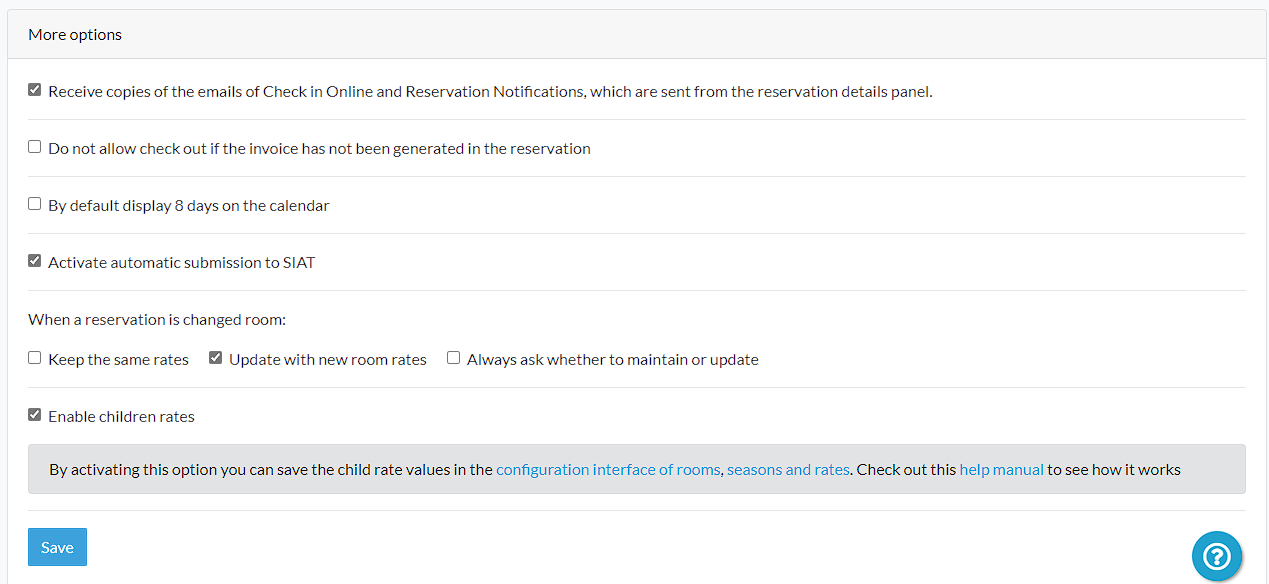The image size is (1269, 584).
Task: Check the 'Do not allow check out' checkbox
Action: point(35,147)
